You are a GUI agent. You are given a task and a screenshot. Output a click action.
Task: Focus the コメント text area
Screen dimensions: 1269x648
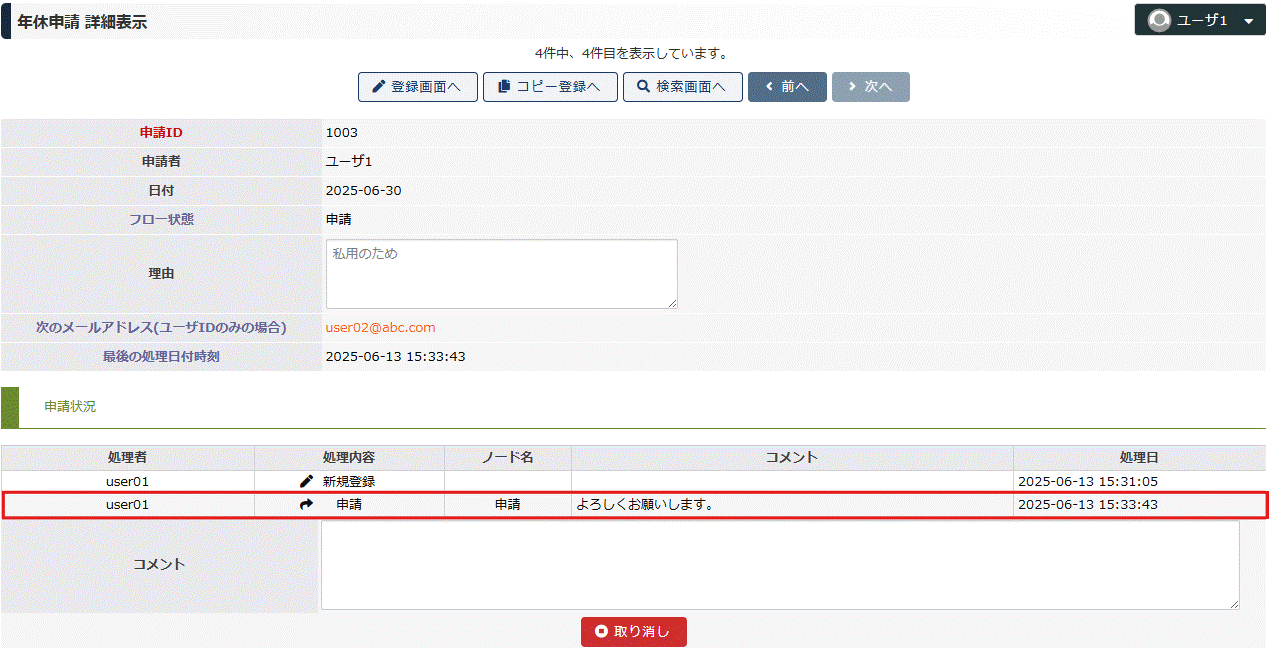pyautogui.click(x=780, y=565)
